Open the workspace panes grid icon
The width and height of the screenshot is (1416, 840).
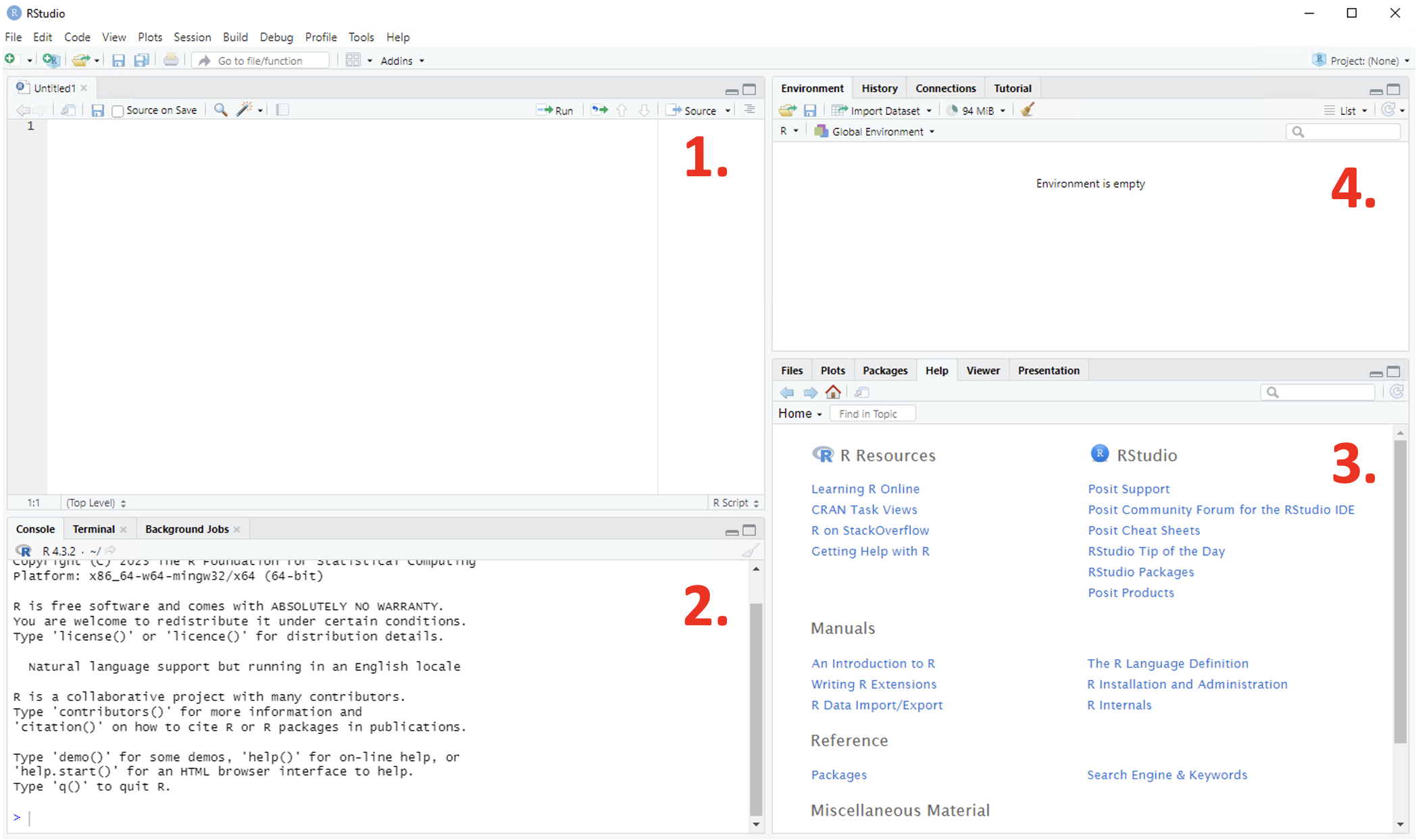click(x=353, y=60)
